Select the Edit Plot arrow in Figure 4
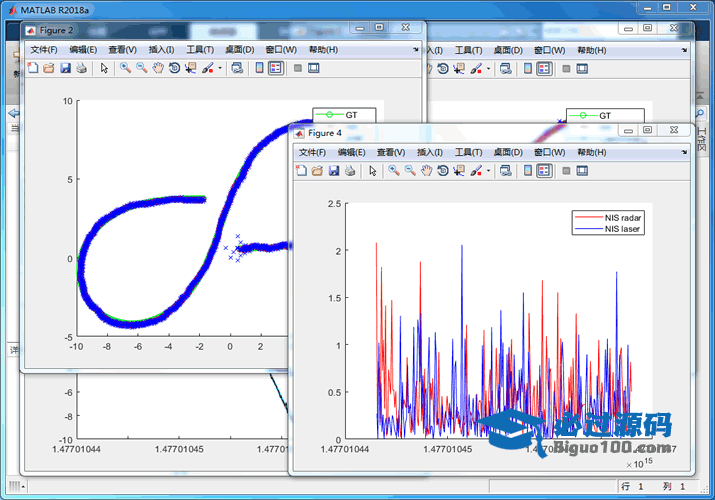 (x=373, y=171)
